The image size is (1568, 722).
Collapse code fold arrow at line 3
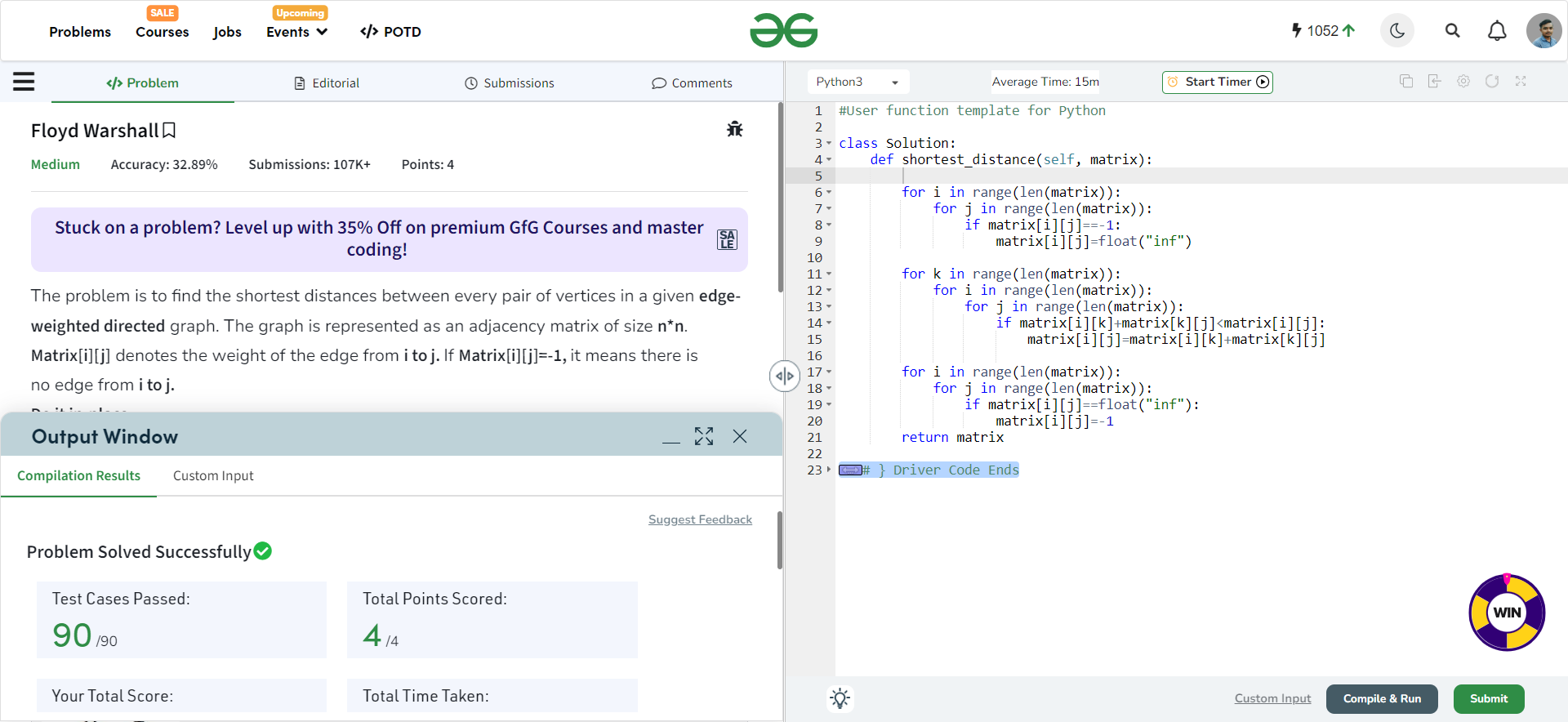(x=829, y=143)
